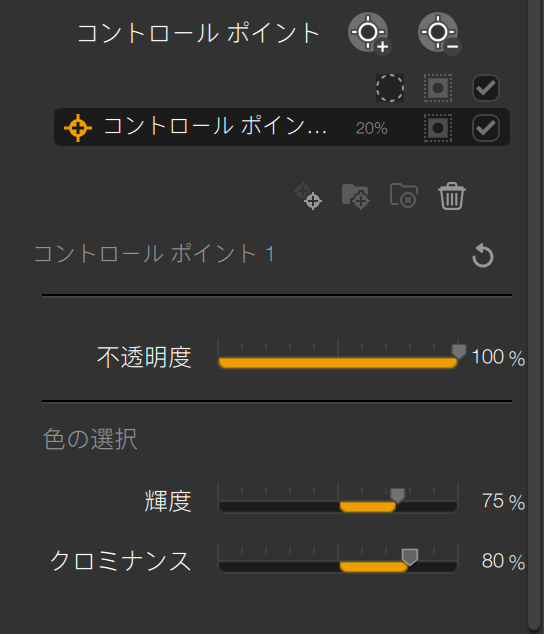This screenshot has height=634, width=544.
Task: Toggle mask display for コントロール ポイン row
Action: point(438,128)
